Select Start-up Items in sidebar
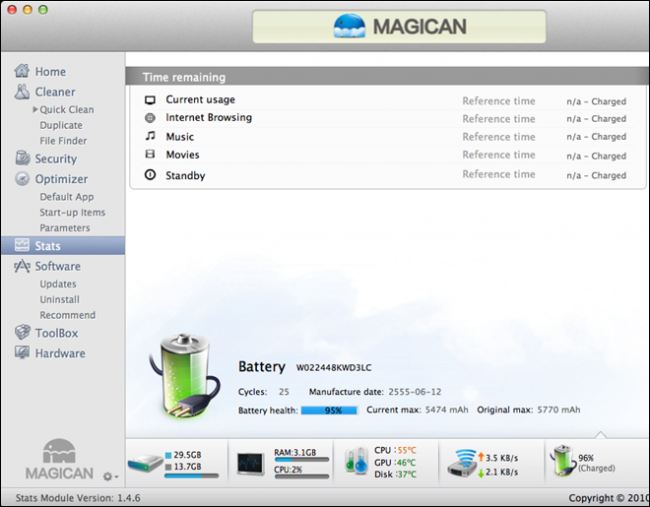 [73, 212]
